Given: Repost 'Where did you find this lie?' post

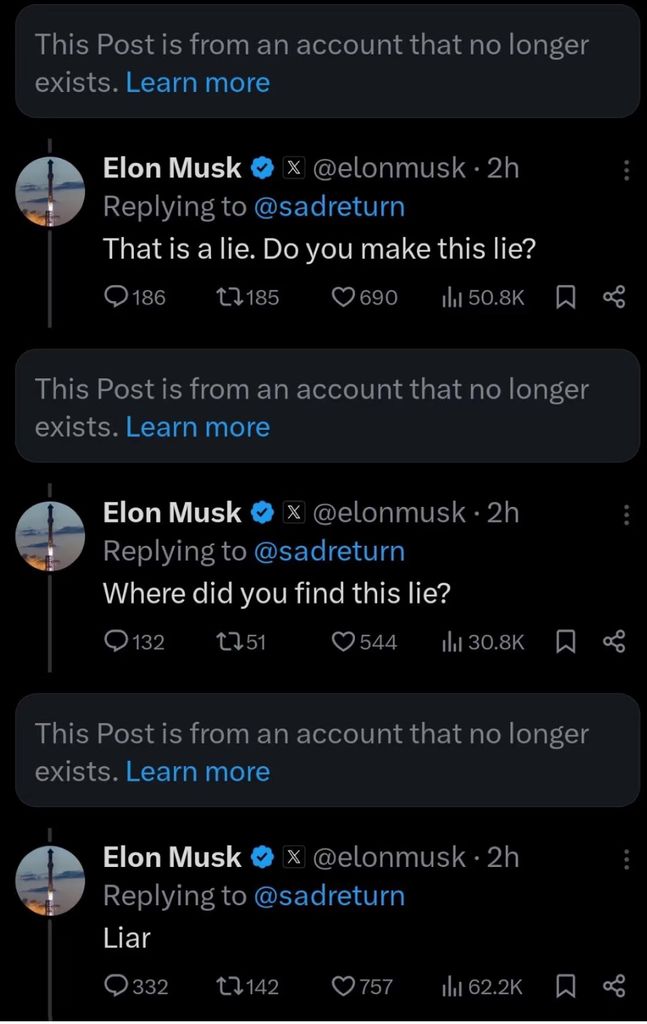Looking at the screenshot, I should (x=231, y=642).
